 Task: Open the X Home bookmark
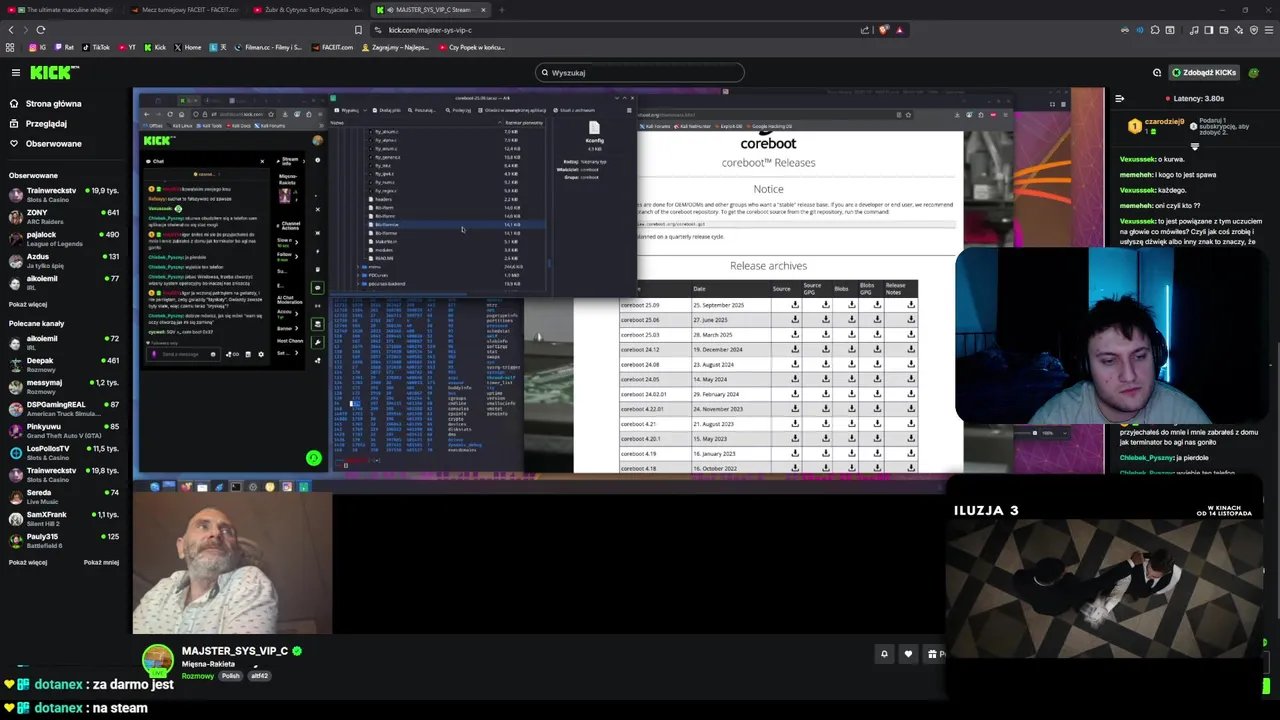click(x=187, y=47)
